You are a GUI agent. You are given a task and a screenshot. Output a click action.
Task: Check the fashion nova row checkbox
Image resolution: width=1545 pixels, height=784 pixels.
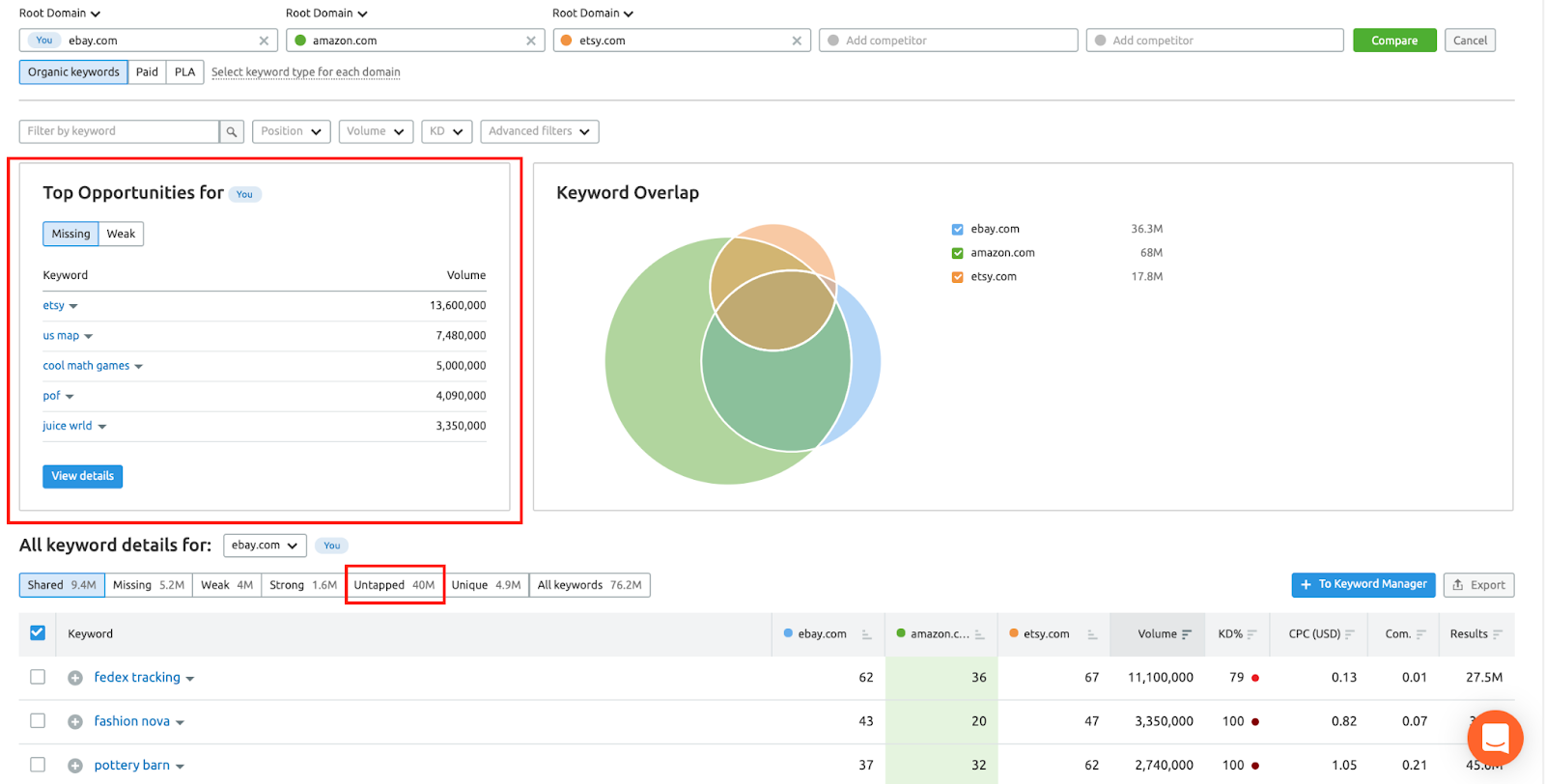click(x=38, y=720)
